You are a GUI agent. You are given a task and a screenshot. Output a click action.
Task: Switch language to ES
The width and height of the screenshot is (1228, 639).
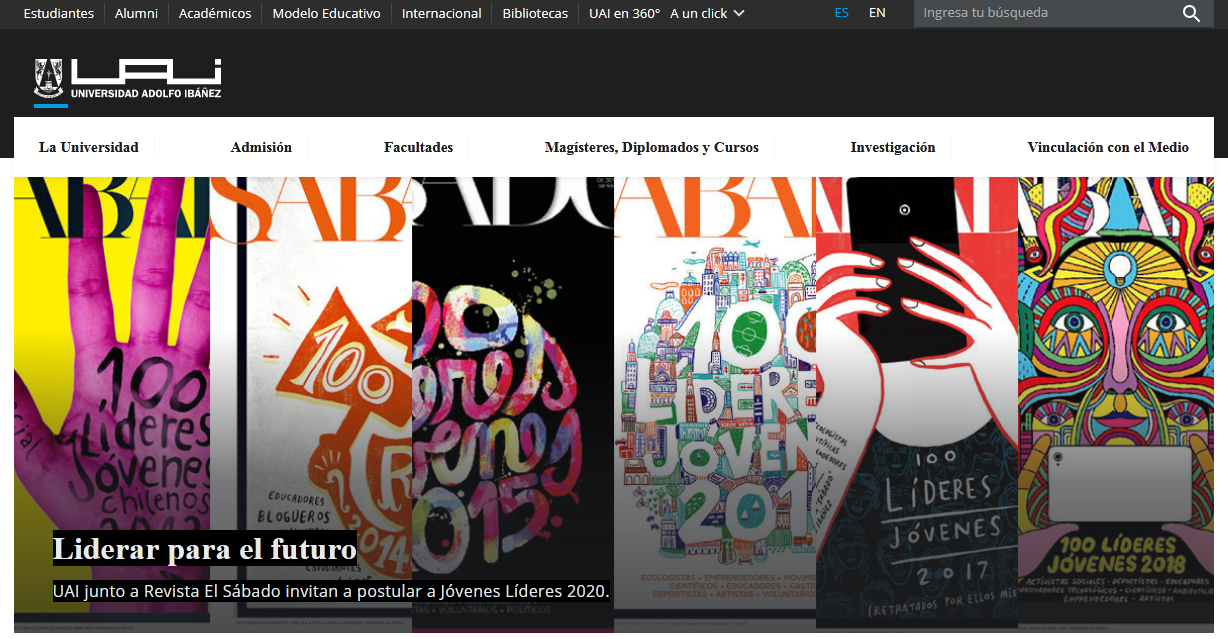pos(842,13)
